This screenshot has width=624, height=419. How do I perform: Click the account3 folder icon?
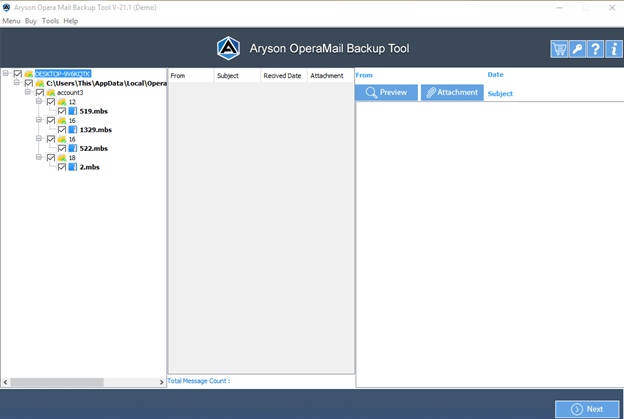[51, 92]
